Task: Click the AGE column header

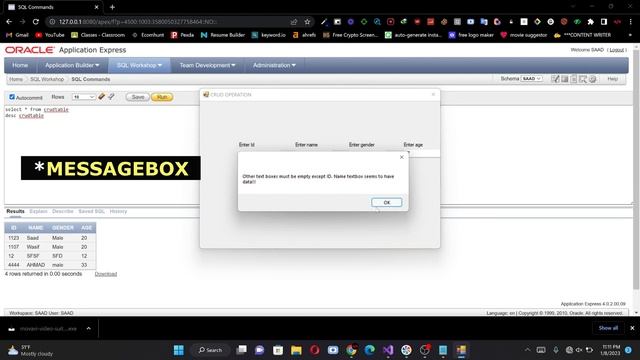Action: tap(87, 228)
